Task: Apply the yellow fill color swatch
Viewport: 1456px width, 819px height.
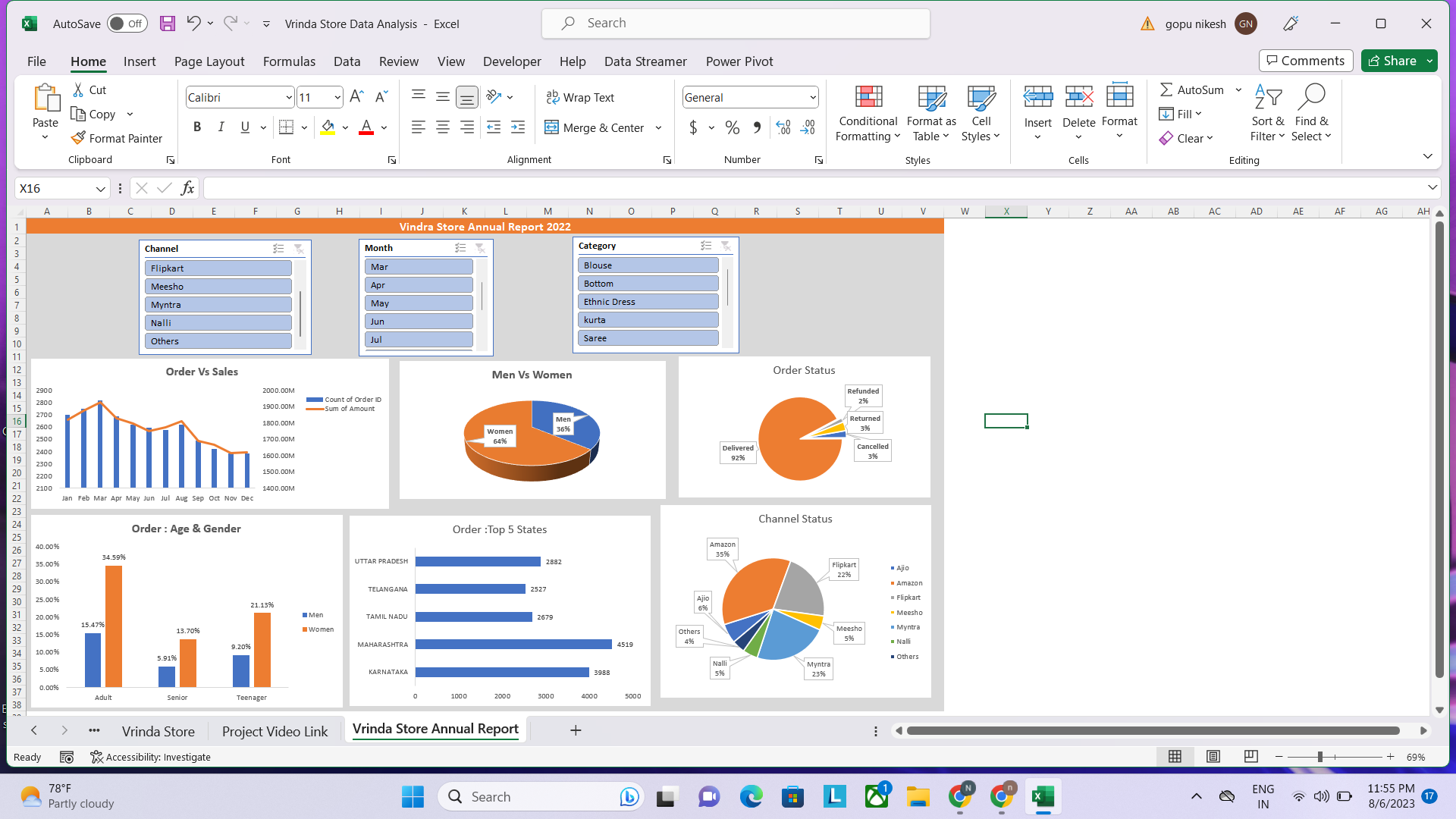Action: (327, 127)
